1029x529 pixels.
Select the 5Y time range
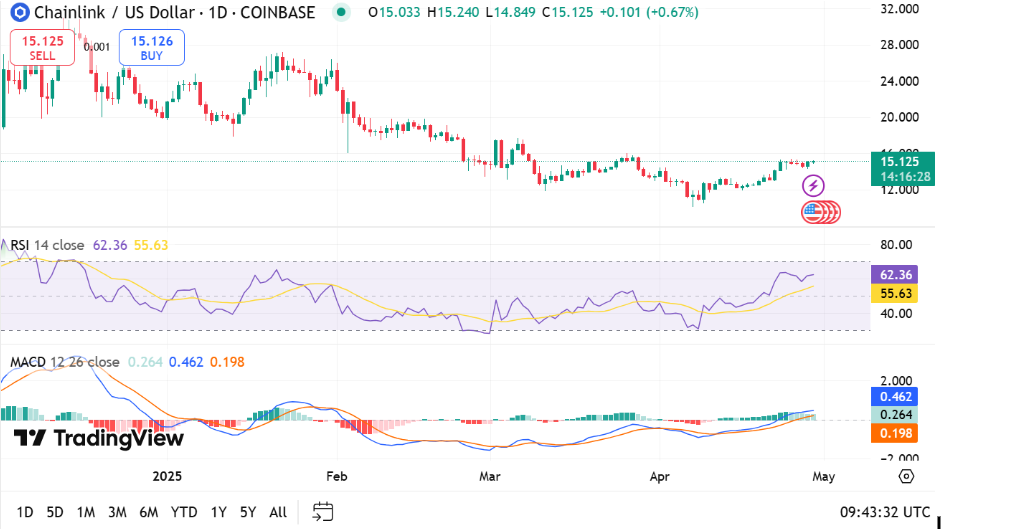click(248, 512)
